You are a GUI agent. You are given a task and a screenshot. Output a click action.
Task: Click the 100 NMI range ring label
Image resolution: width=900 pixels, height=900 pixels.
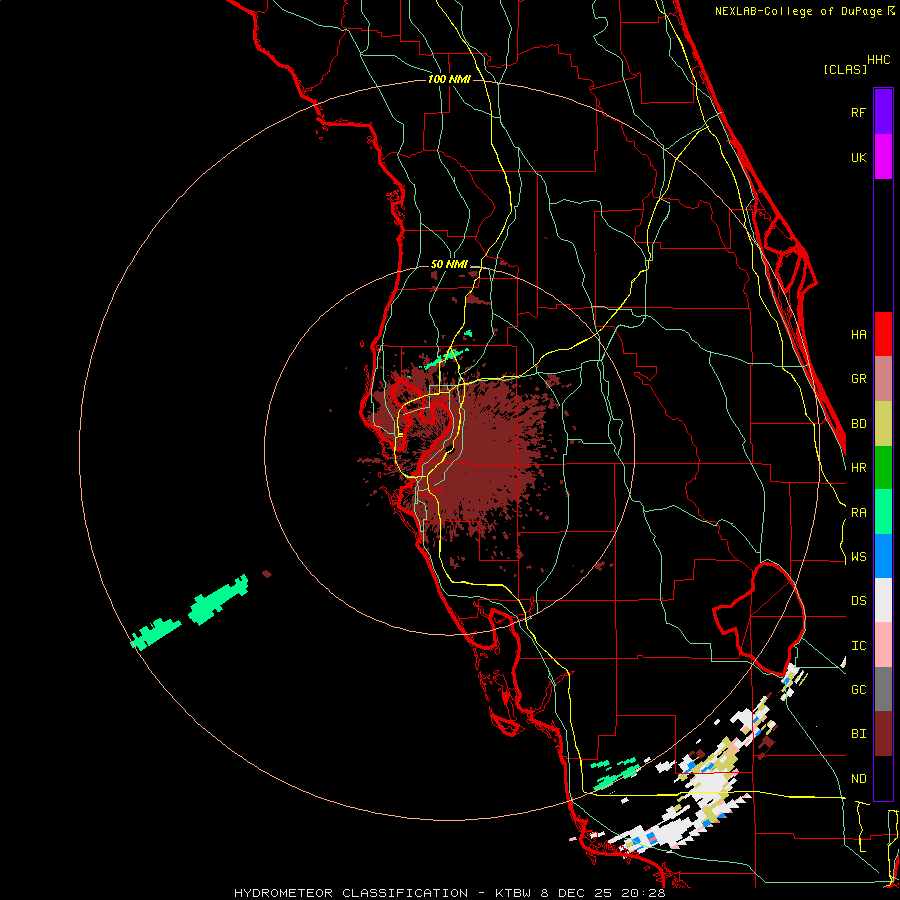pyautogui.click(x=449, y=79)
